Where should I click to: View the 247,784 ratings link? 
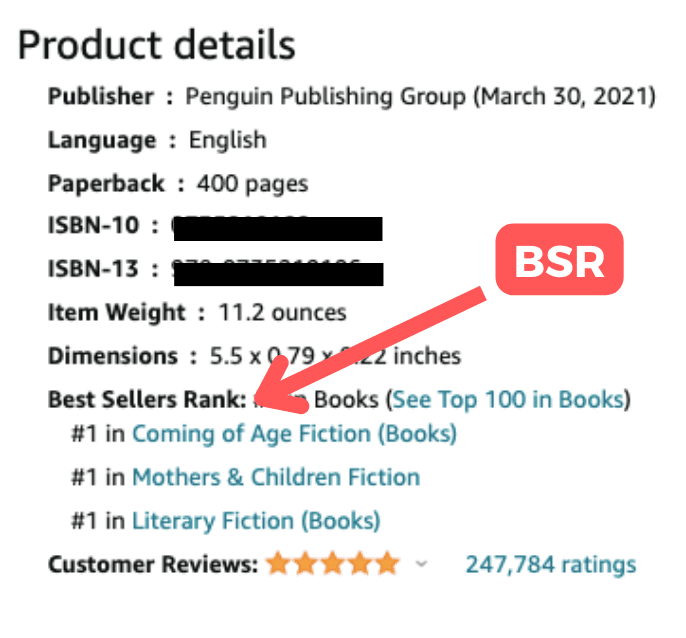click(x=551, y=564)
